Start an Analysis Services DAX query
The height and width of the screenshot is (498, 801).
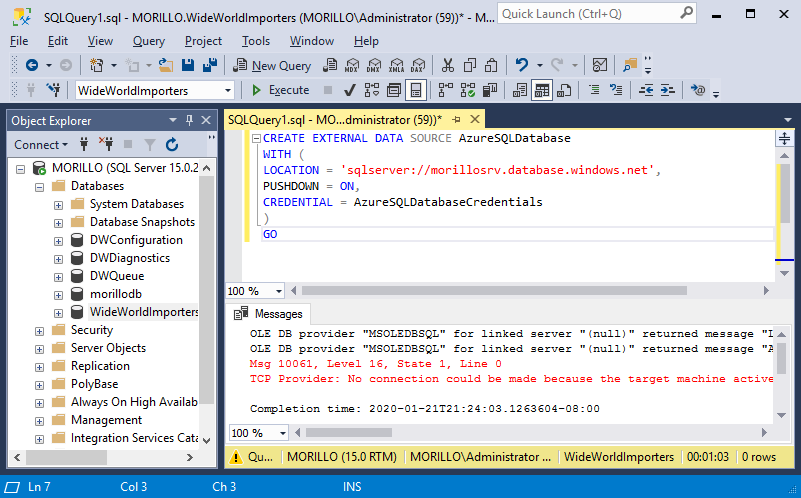(x=418, y=65)
